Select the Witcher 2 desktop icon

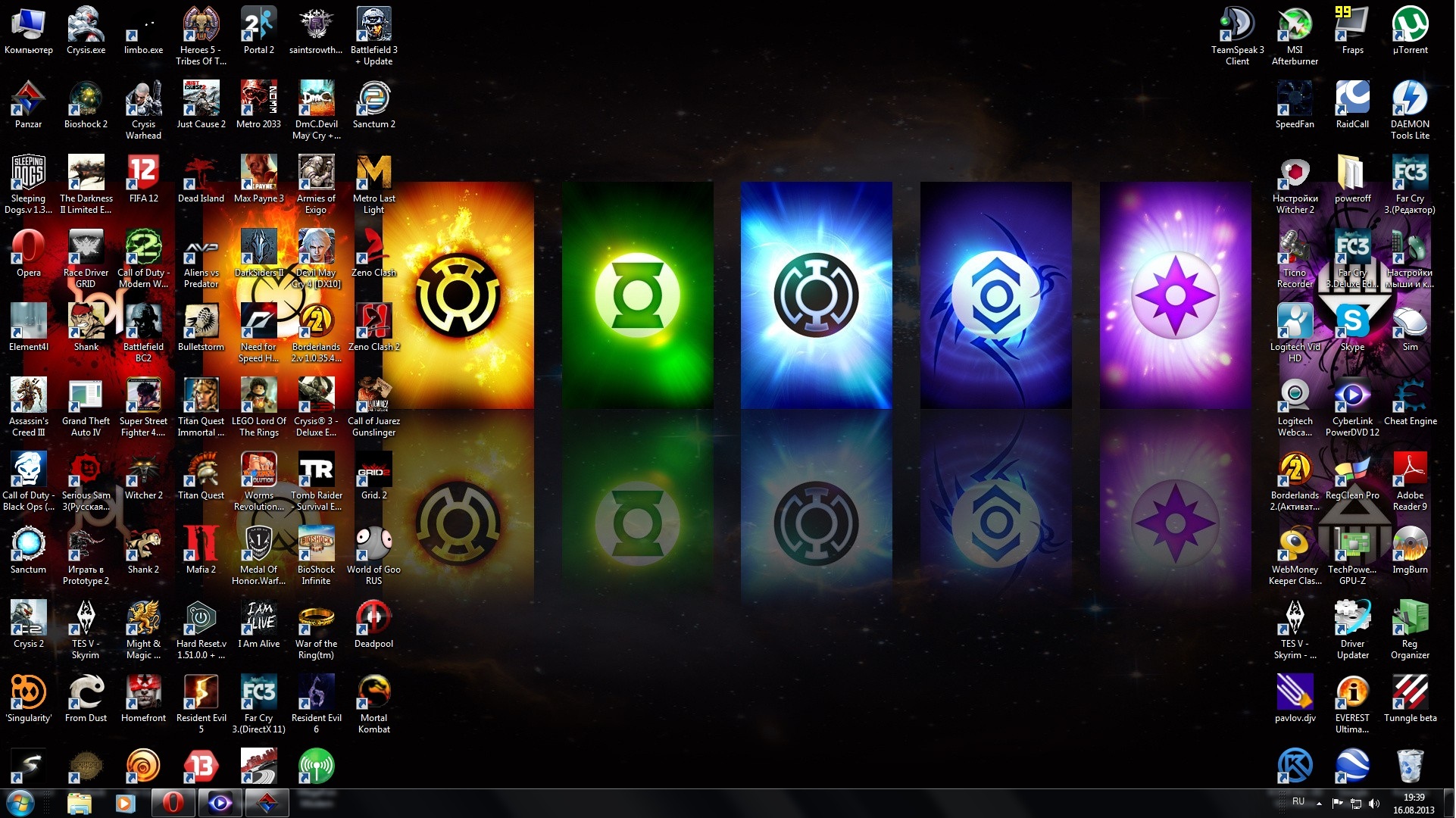(143, 476)
